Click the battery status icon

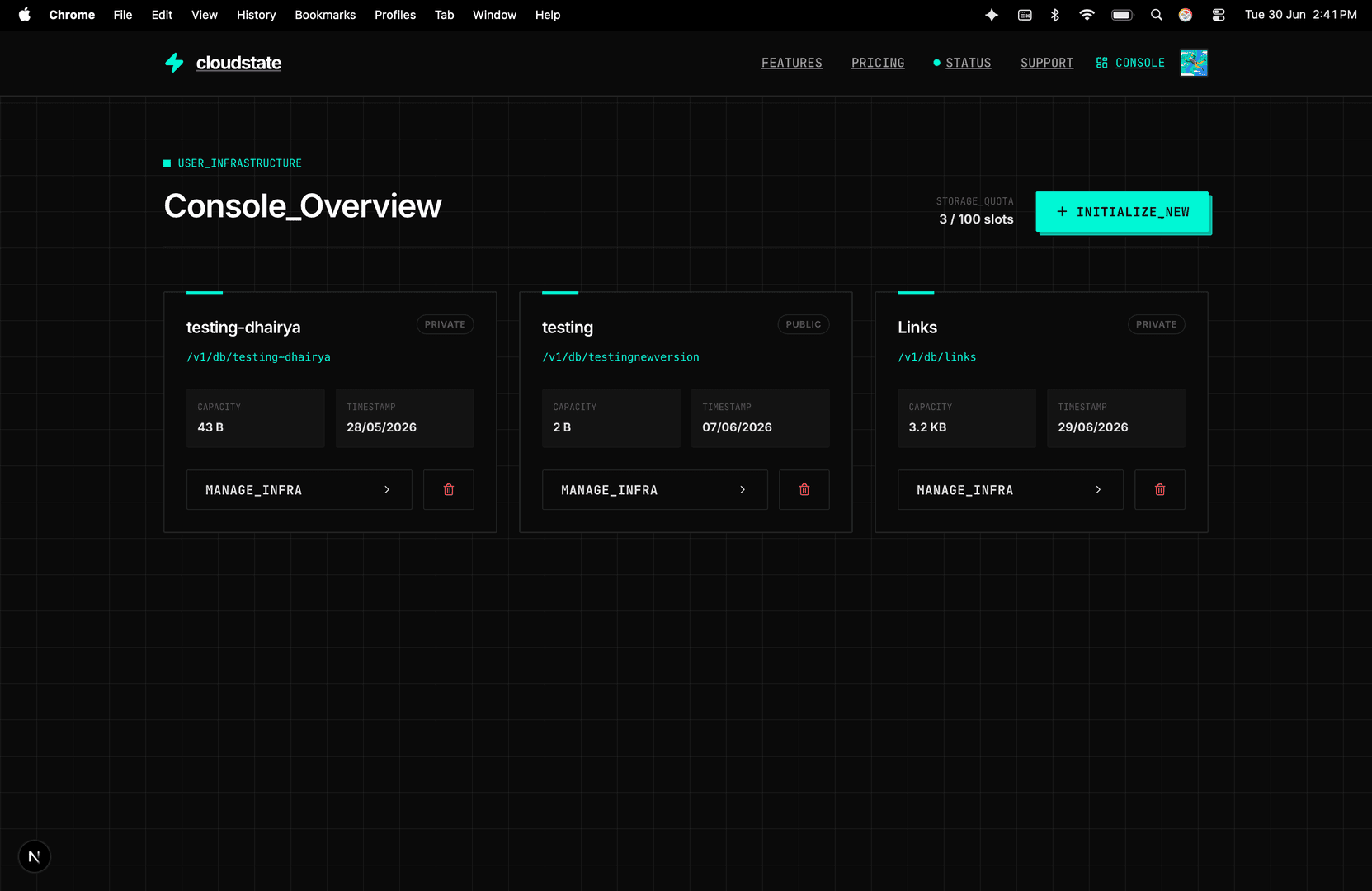pos(1123,15)
